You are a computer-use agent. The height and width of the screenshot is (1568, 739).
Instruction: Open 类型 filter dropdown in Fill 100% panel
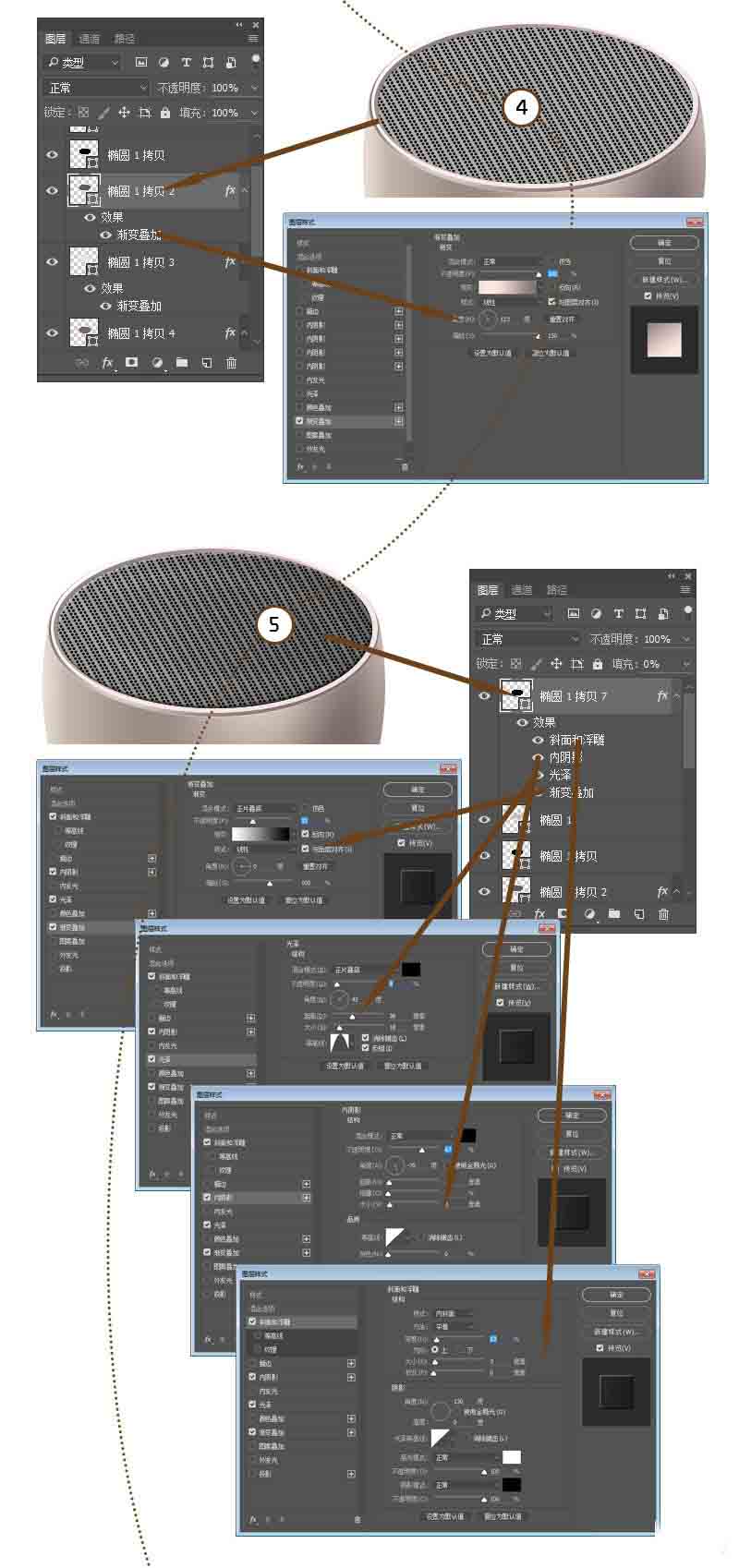pos(82,62)
